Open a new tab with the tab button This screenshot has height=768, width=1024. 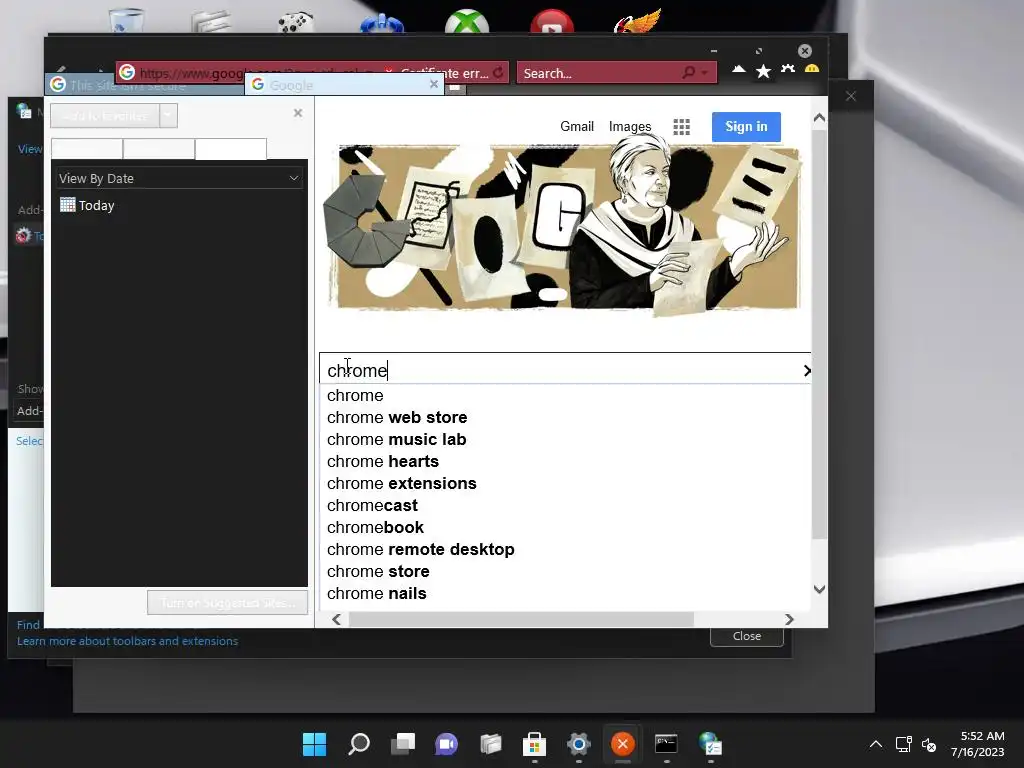(455, 86)
